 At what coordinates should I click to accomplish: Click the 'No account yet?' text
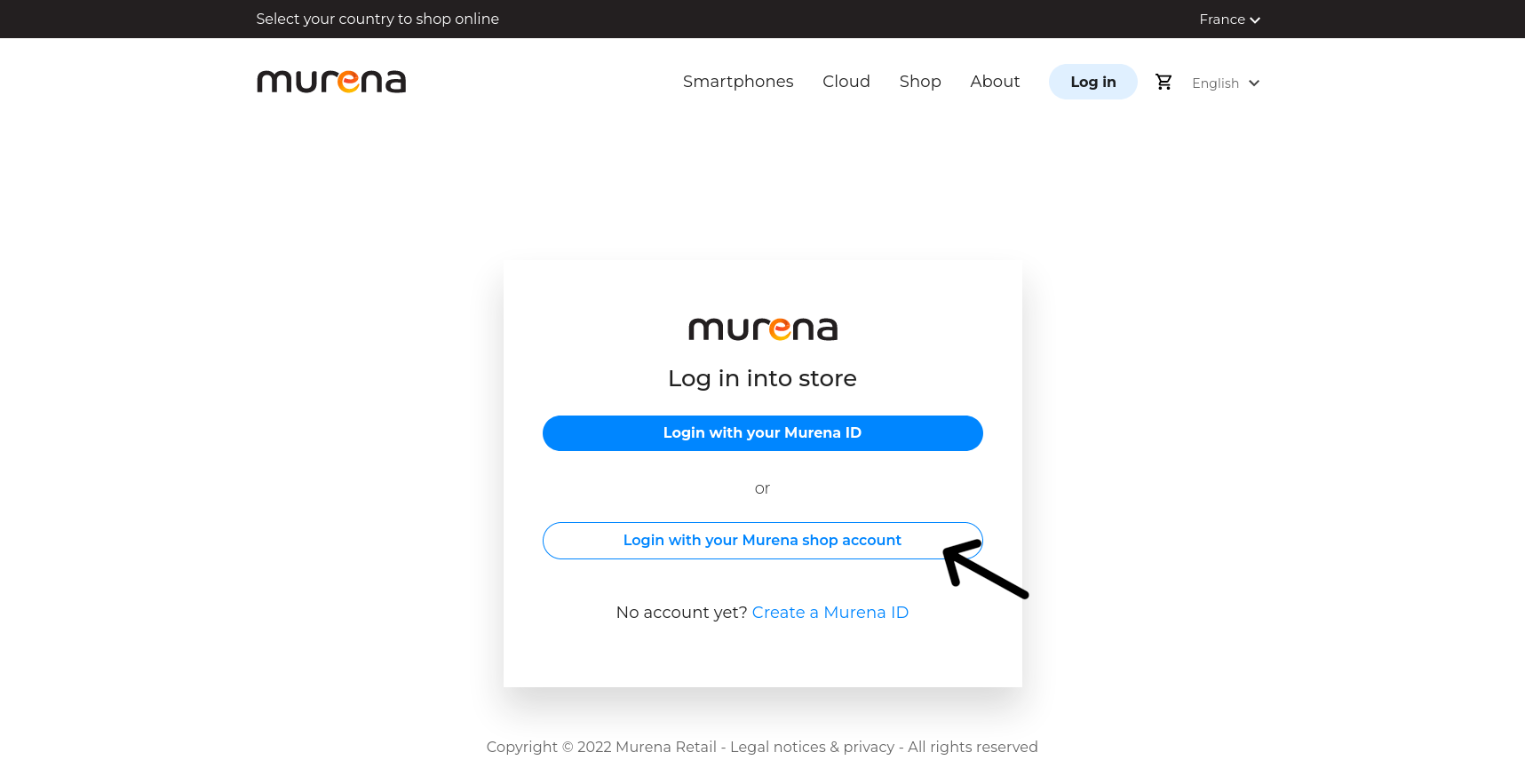click(x=681, y=613)
